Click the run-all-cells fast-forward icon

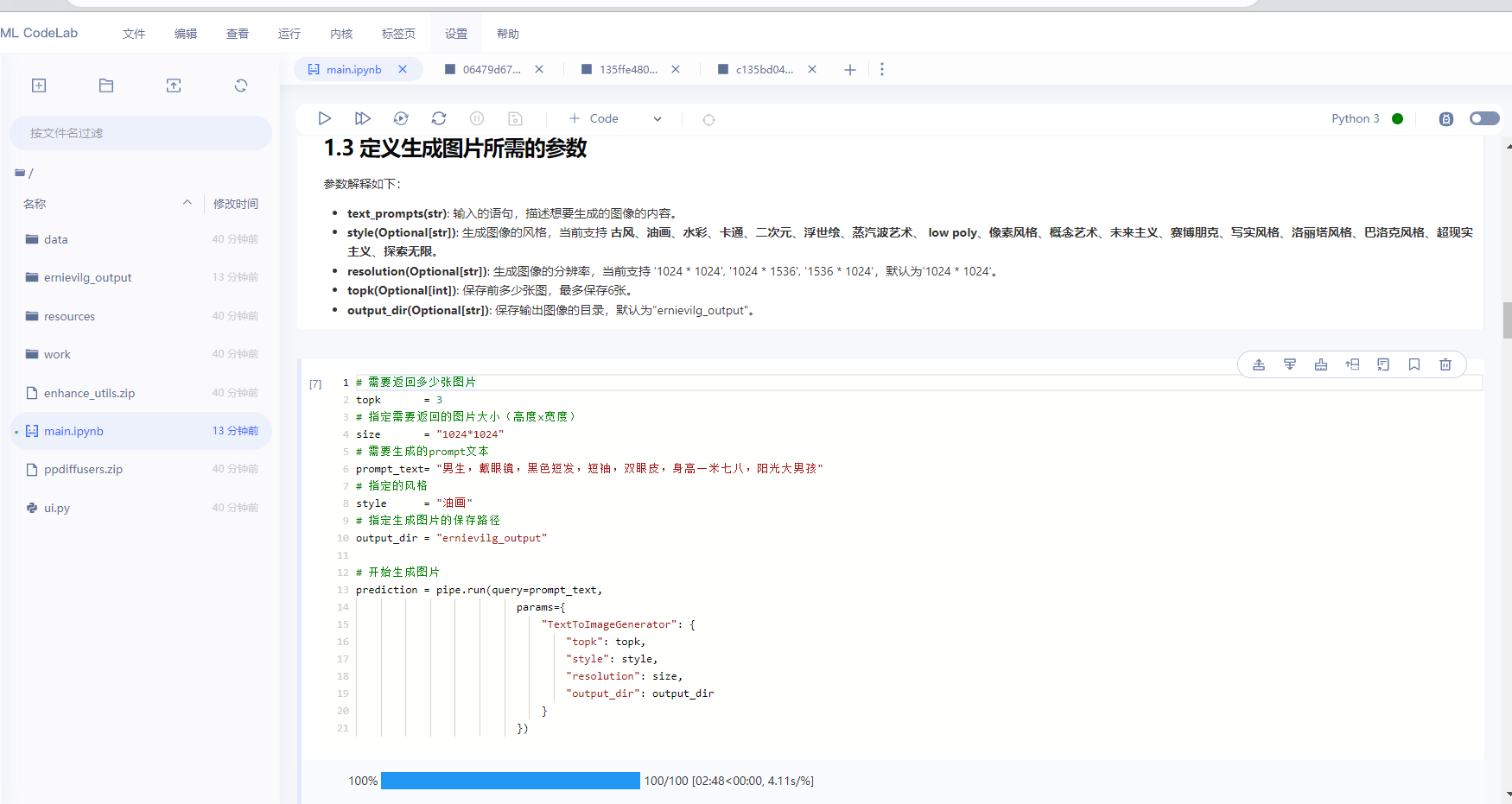coord(363,118)
